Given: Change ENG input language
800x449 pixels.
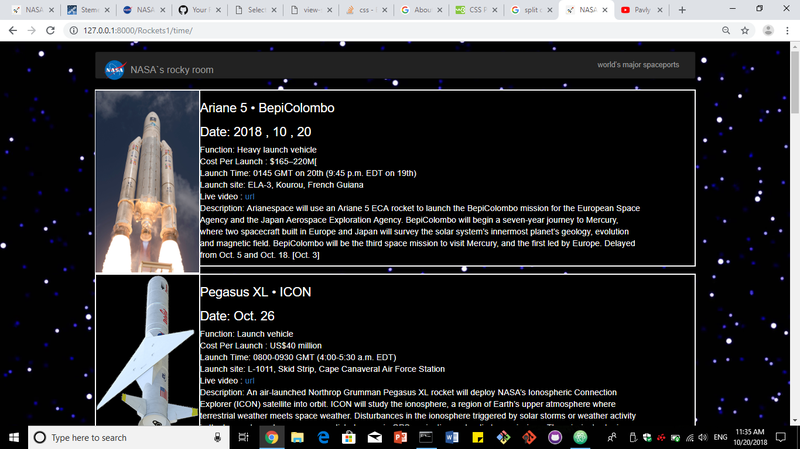Looking at the screenshot, I should (720, 437).
